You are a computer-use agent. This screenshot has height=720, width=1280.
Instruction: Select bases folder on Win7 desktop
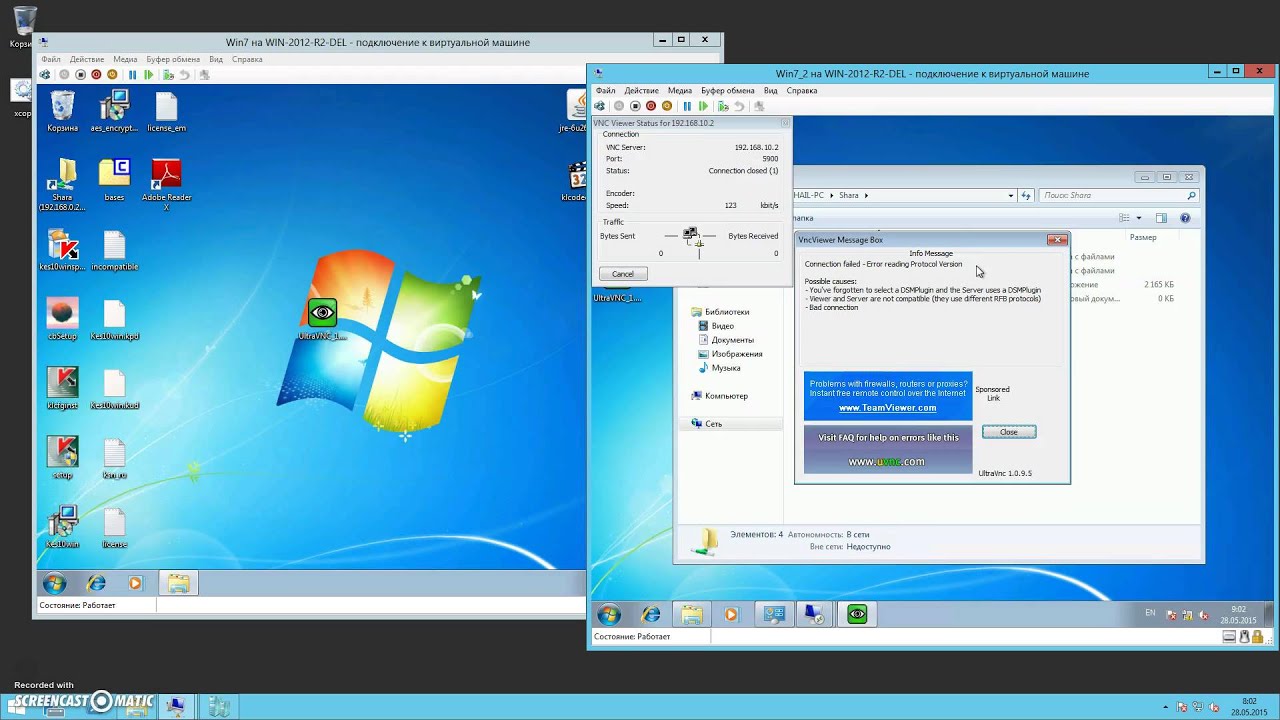click(114, 180)
